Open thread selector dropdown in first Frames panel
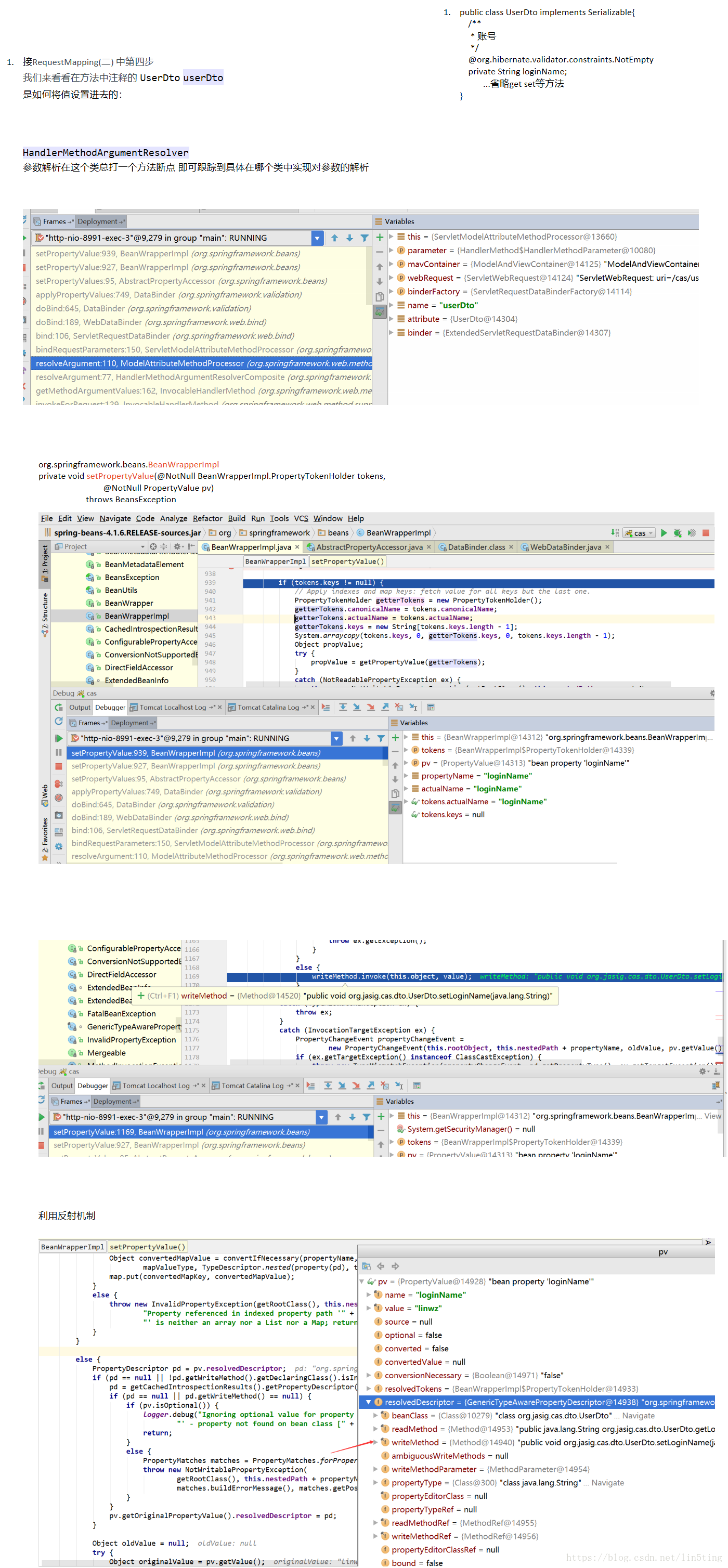The image size is (728, 1568). tap(317, 238)
